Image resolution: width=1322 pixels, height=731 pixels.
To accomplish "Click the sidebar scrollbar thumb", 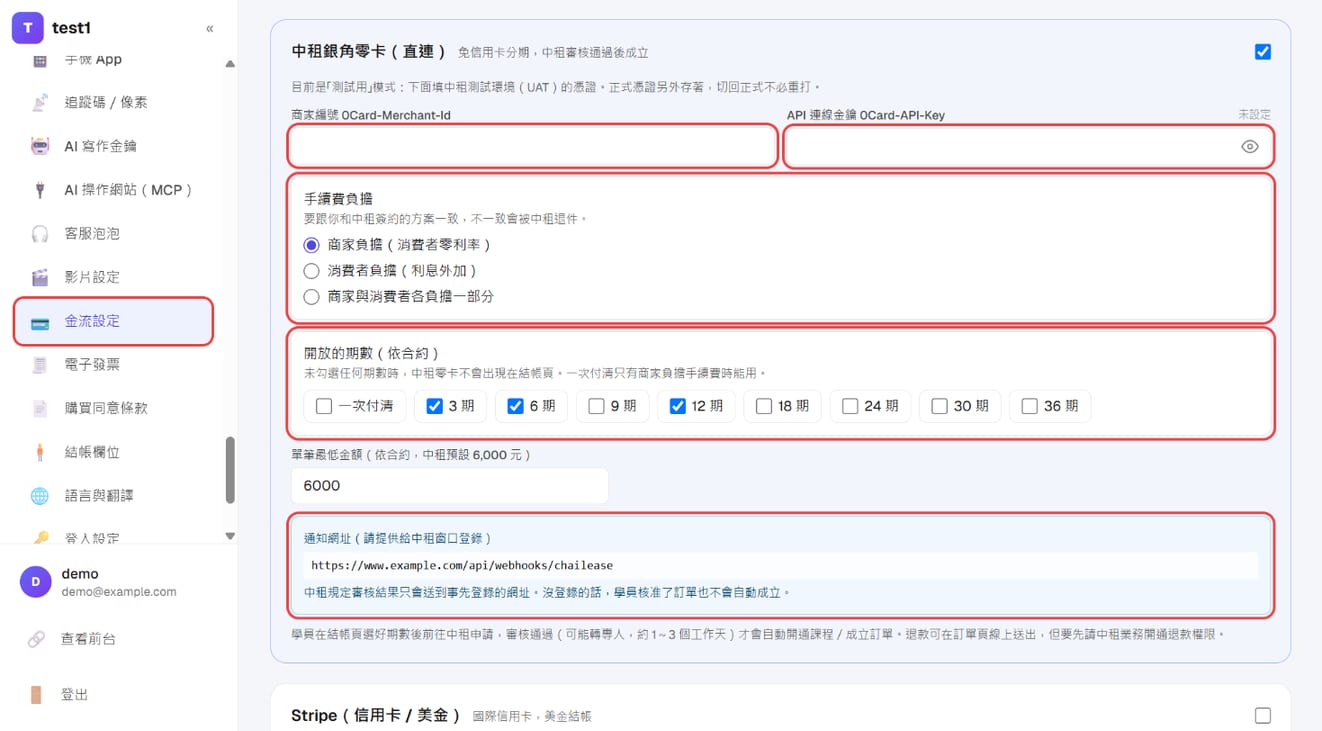I will (230, 470).
